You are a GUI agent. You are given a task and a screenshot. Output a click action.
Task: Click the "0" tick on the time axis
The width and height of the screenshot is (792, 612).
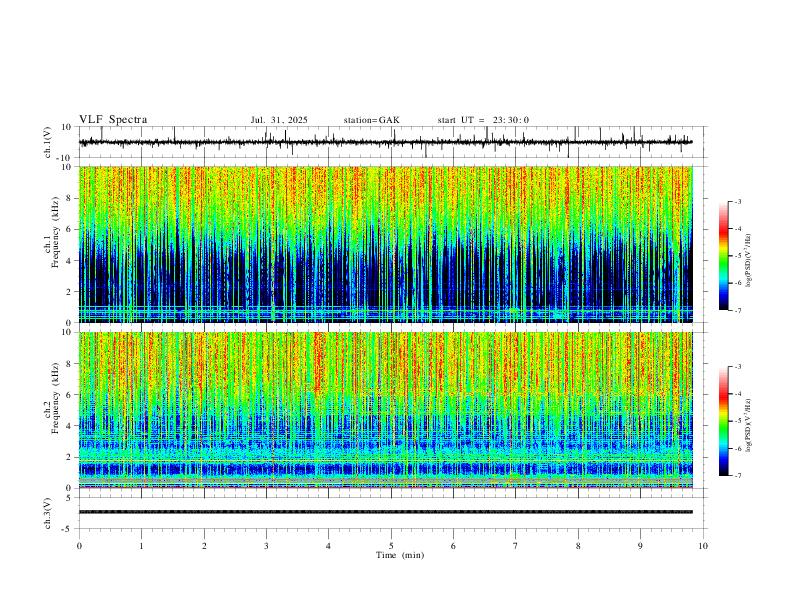click(x=79, y=546)
